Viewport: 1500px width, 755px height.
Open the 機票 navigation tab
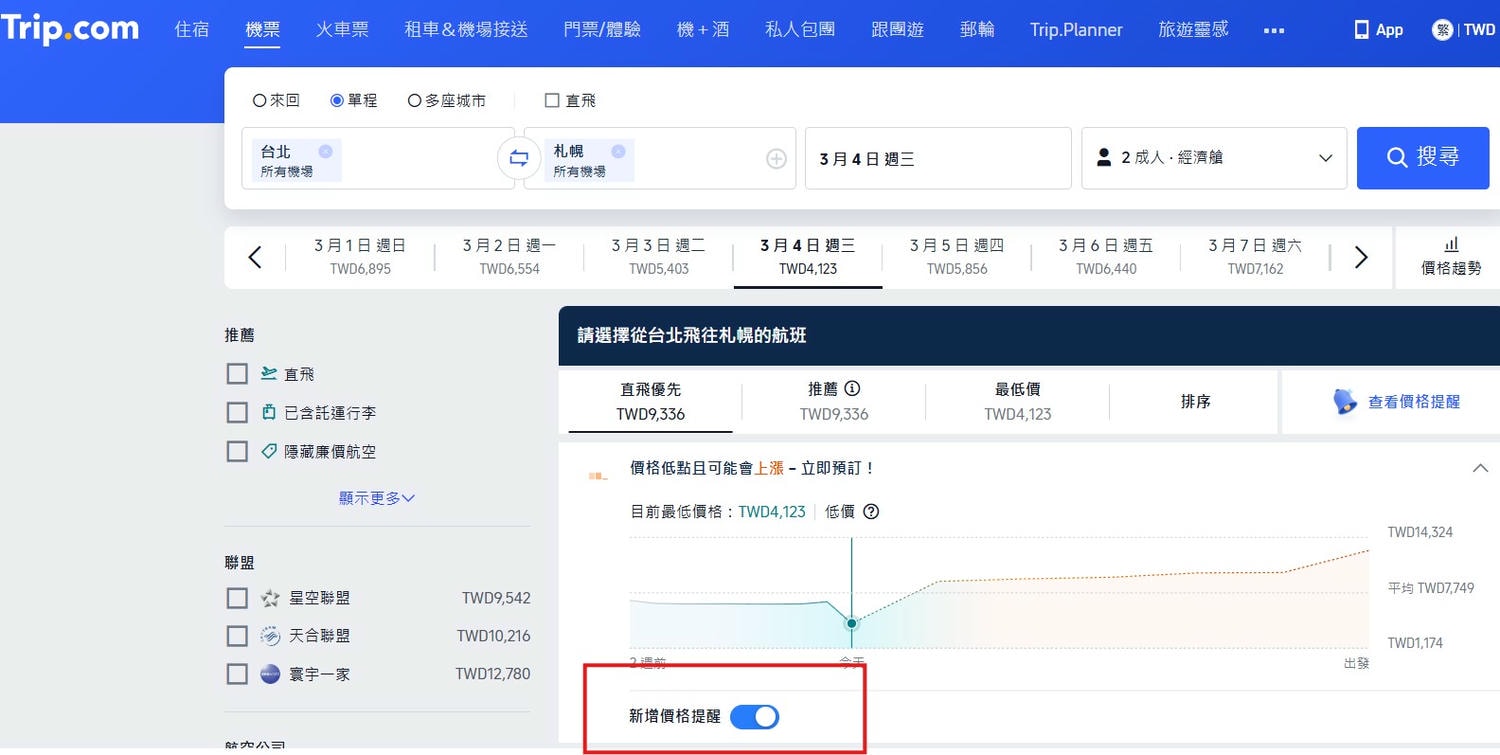pos(263,30)
